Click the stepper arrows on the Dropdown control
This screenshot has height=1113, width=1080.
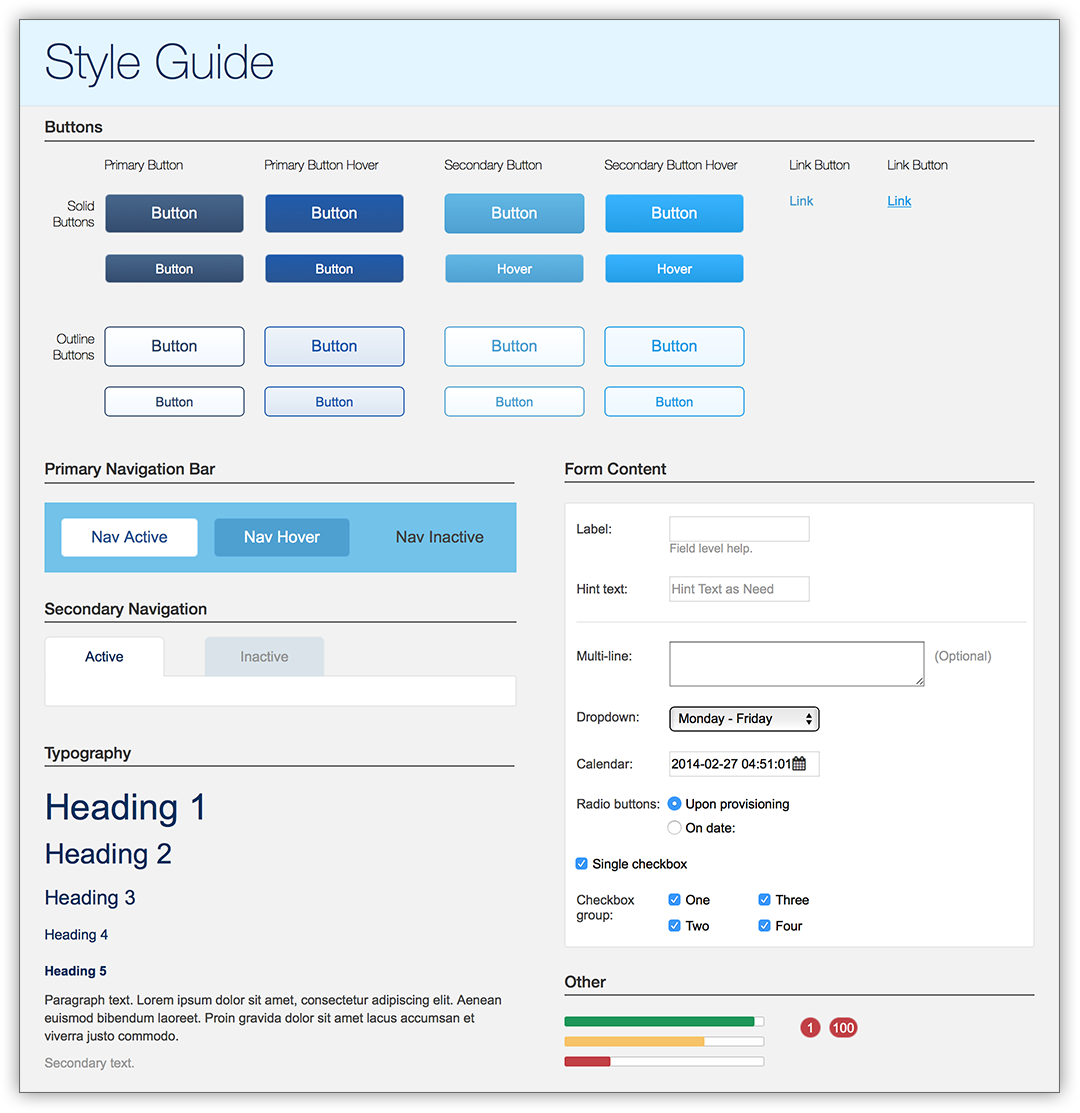(x=810, y=718)
